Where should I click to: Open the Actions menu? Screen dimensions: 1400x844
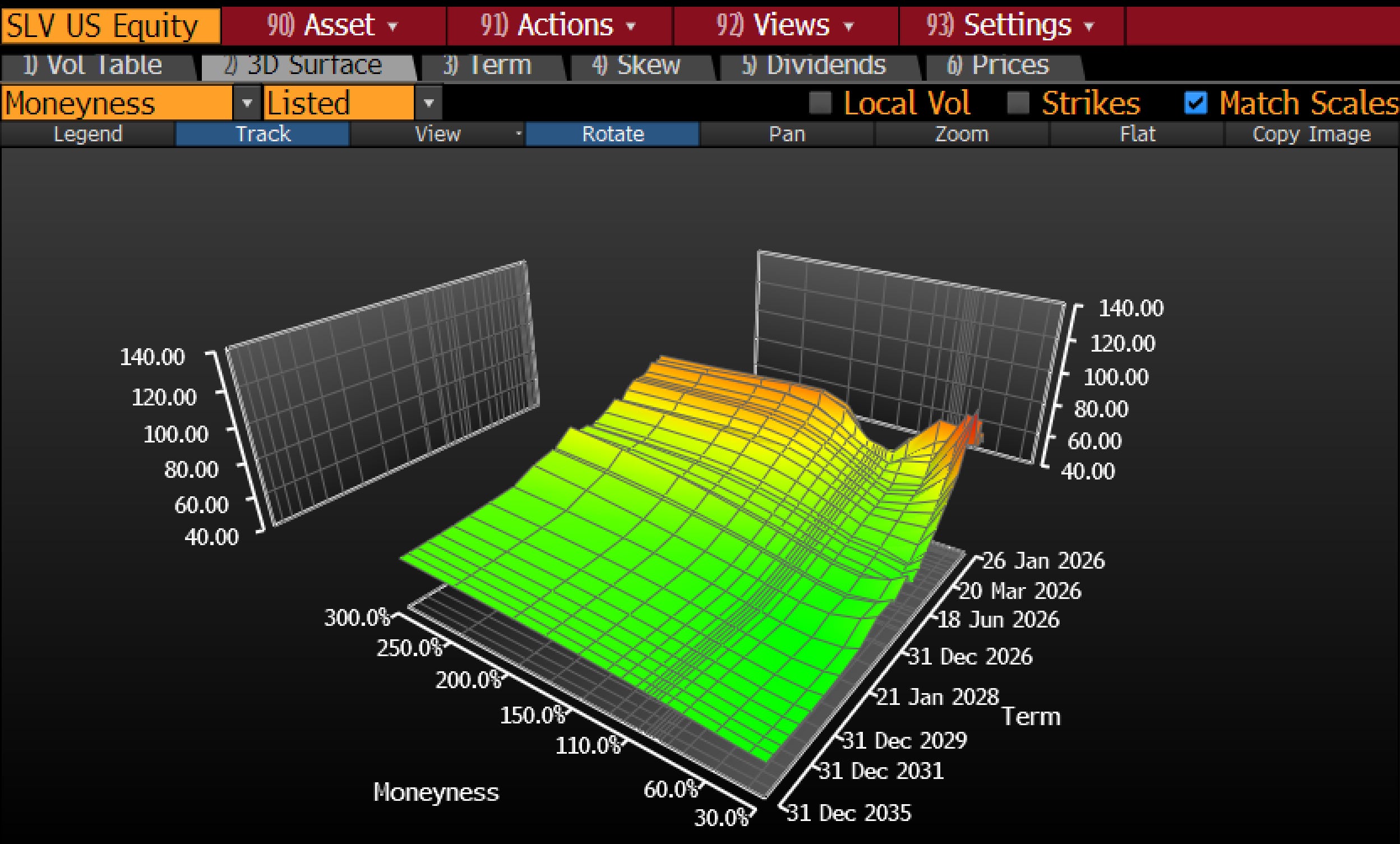558,26
